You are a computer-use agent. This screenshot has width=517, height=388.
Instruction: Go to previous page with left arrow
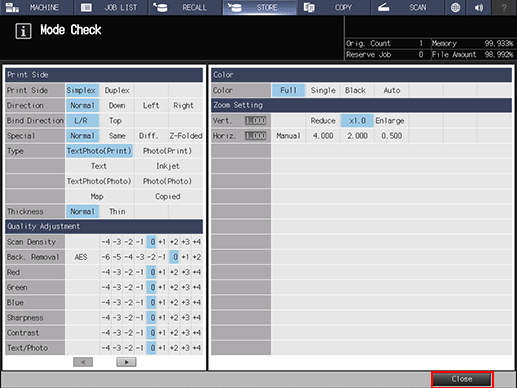pyautogui.click(x=83, y=362)
